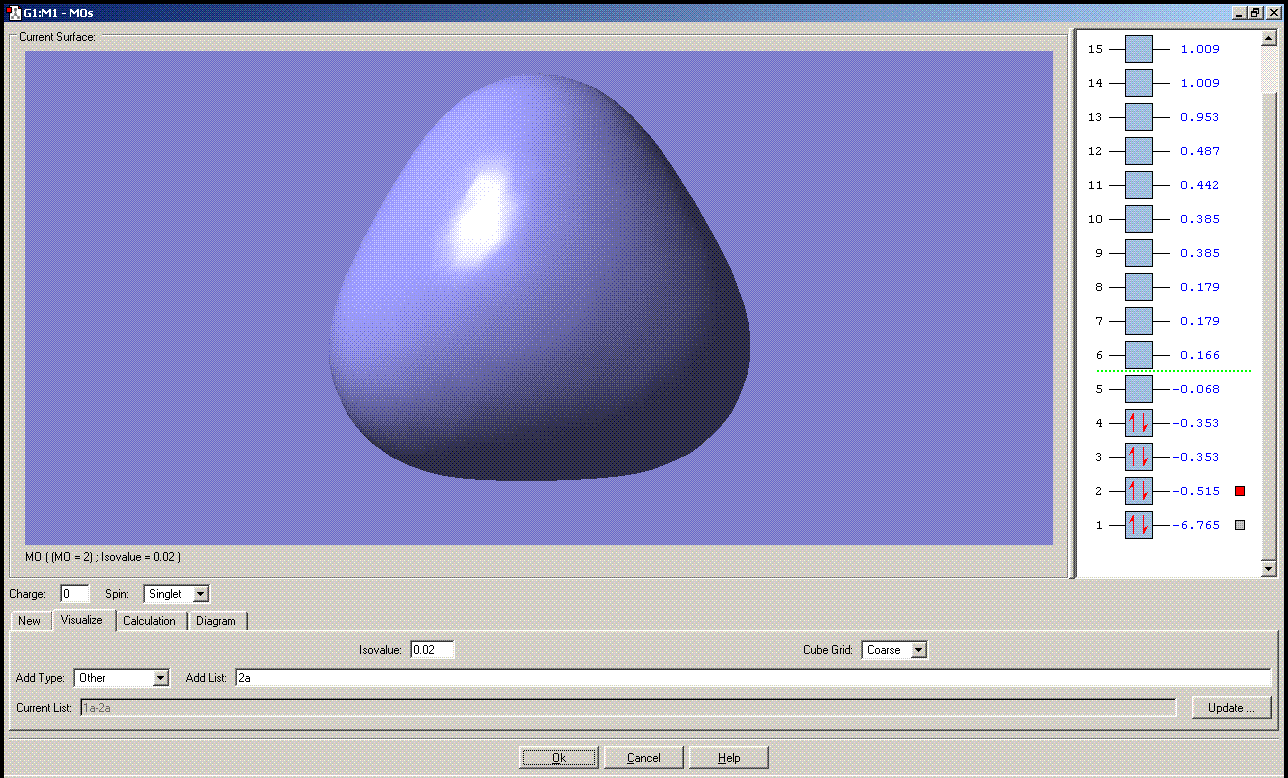Select the orbital 9 occupancy box
Screen dimensions: 1288x778
tap(1139, 253)
